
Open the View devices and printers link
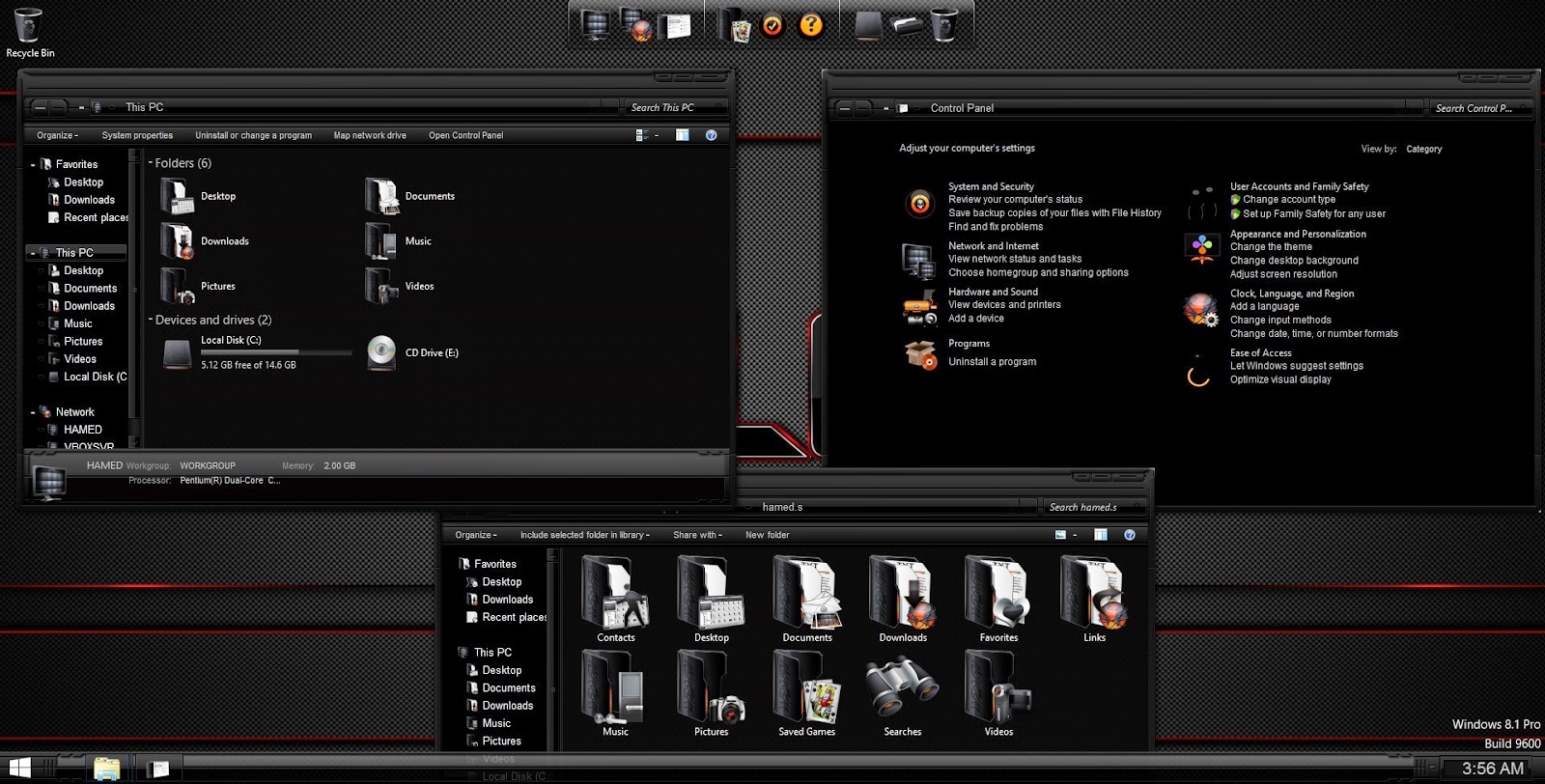[1004, 305]
